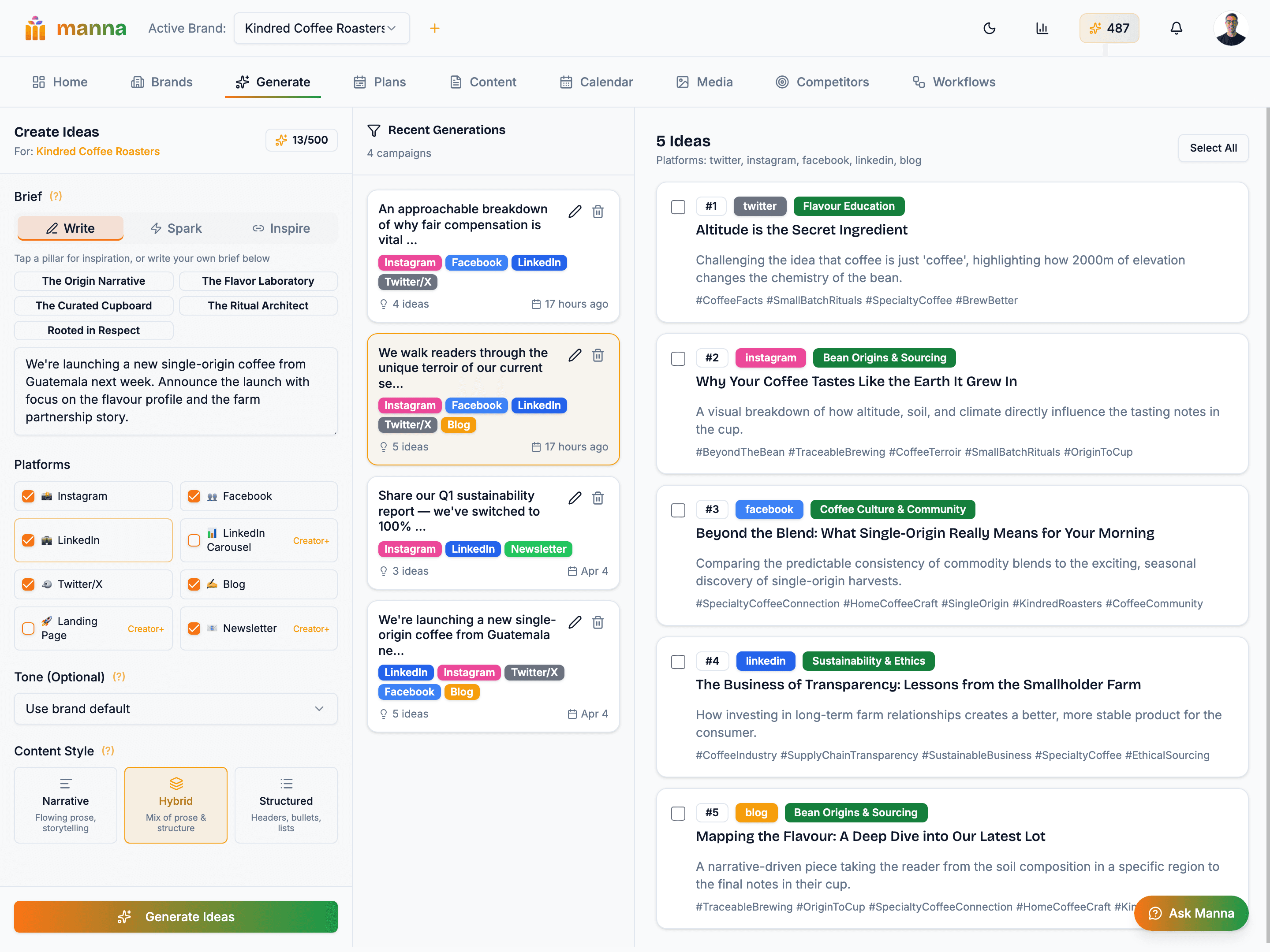Viewport: 1270px width, 952px height.
Task: Open analytics via the bar chart icon
Action: tap(1042, 27)
